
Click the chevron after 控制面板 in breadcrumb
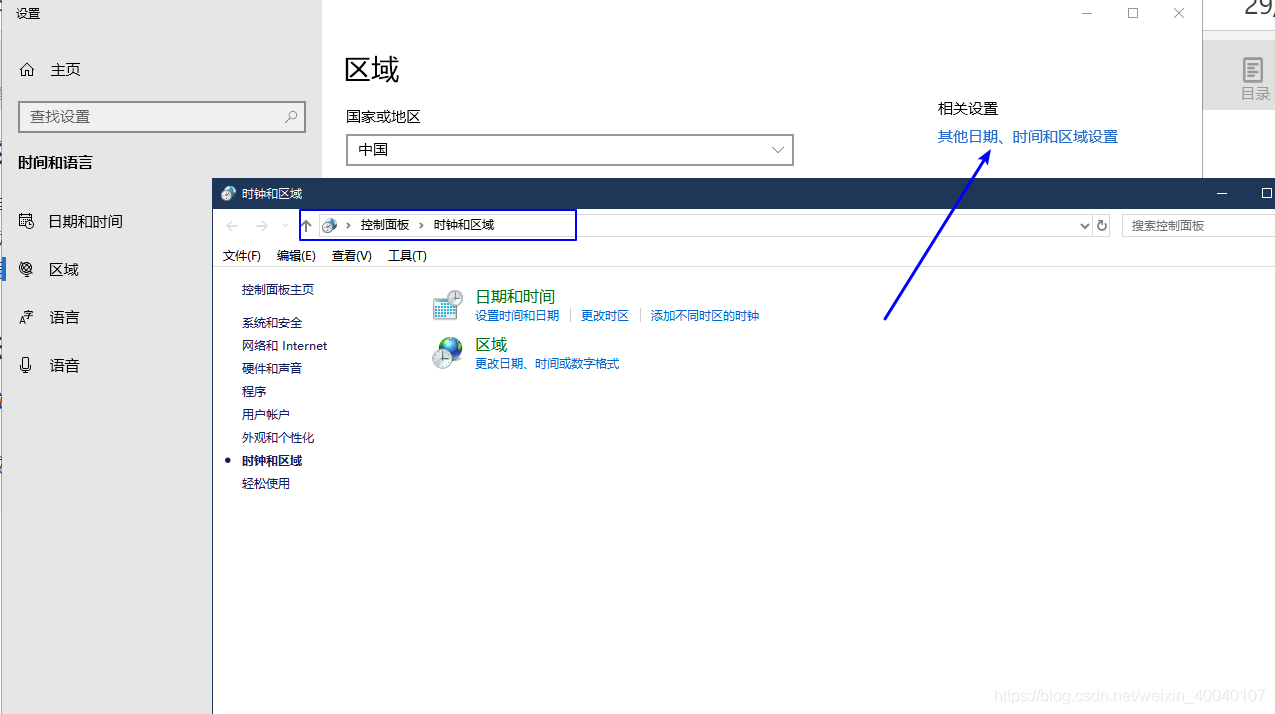pyautogui.click(x=418, y=225)
